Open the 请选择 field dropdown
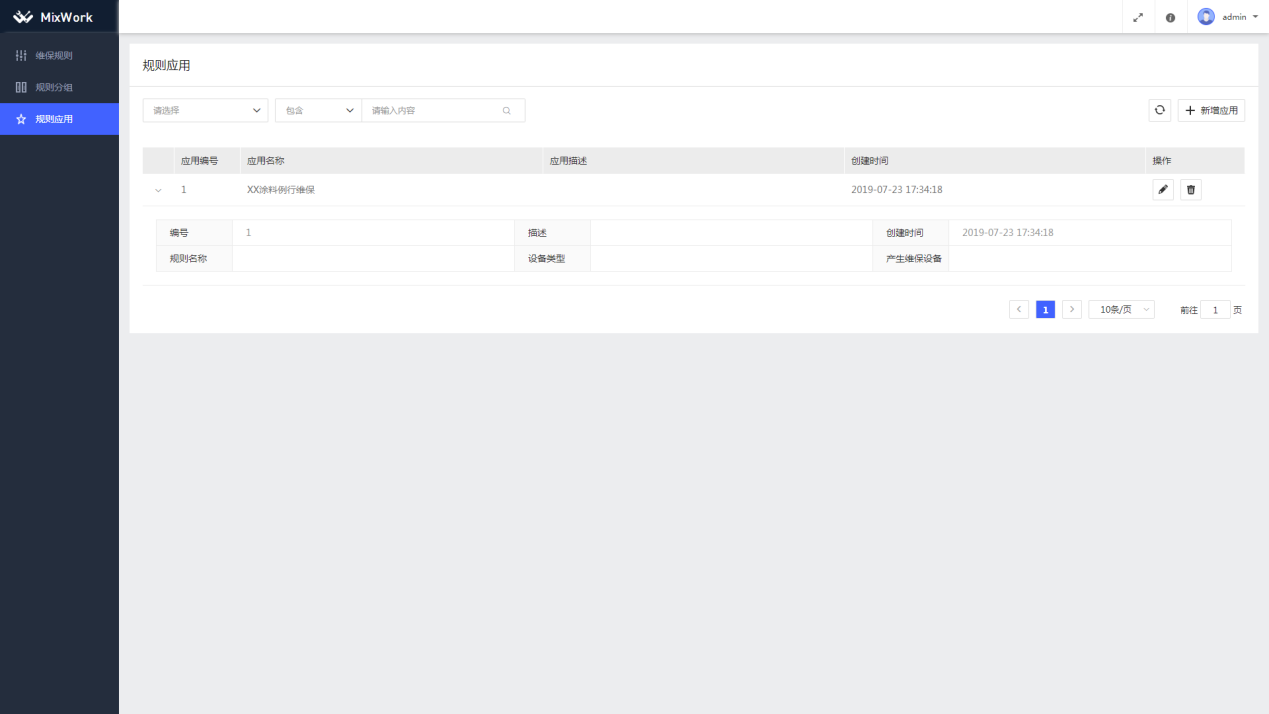This screenshot has width=1269, height=714. pyautogui.click(x=205, y=110)
